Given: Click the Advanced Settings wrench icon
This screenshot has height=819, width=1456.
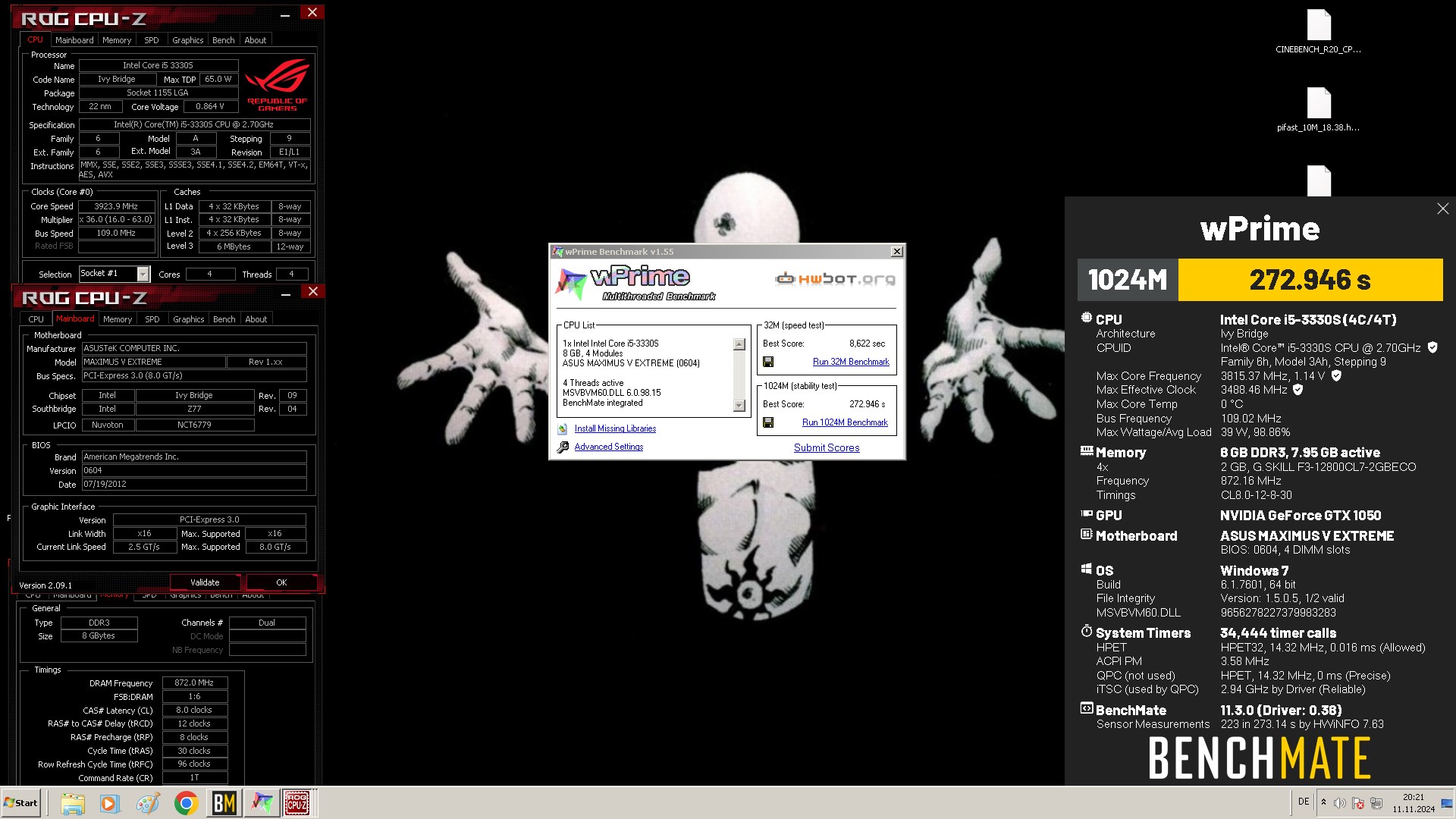Looking at the screenshot, I should click(x=563, y=447).
